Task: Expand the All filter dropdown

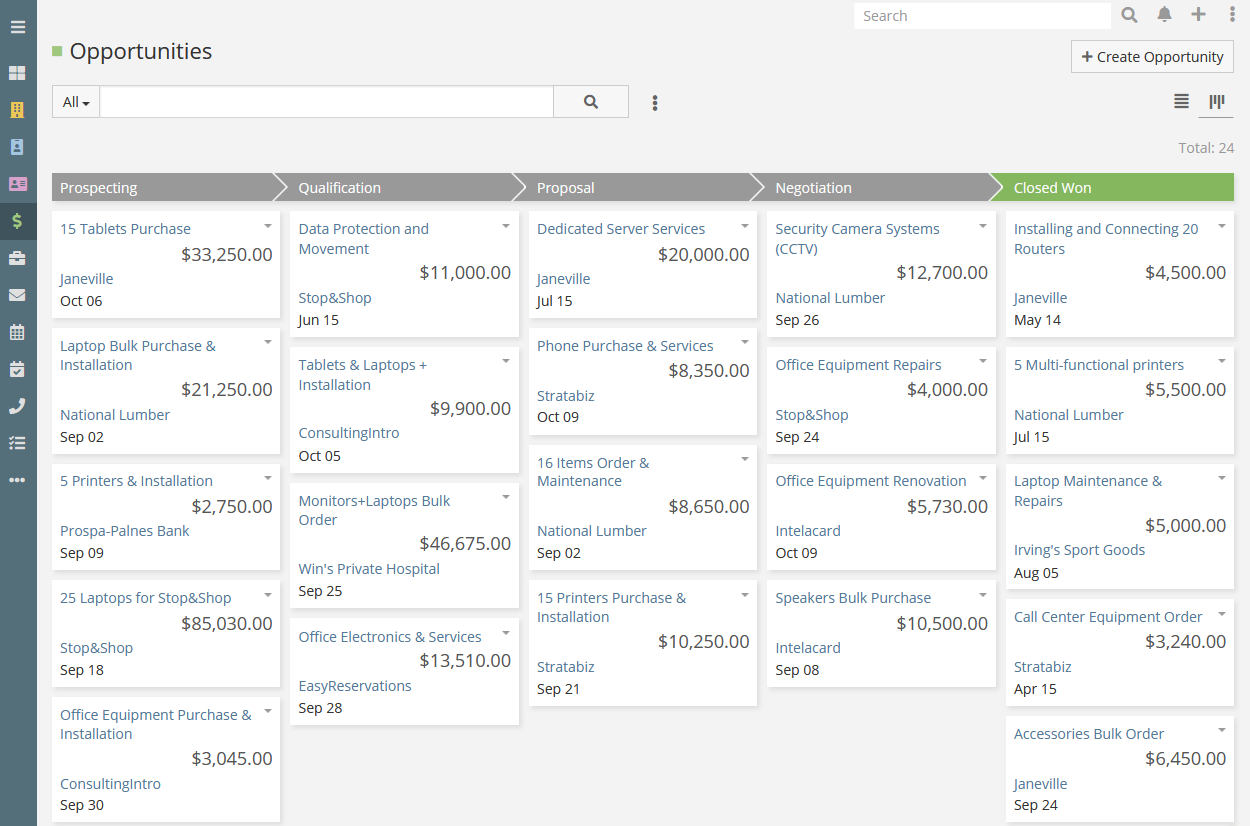Action: [x=76, y=102]
